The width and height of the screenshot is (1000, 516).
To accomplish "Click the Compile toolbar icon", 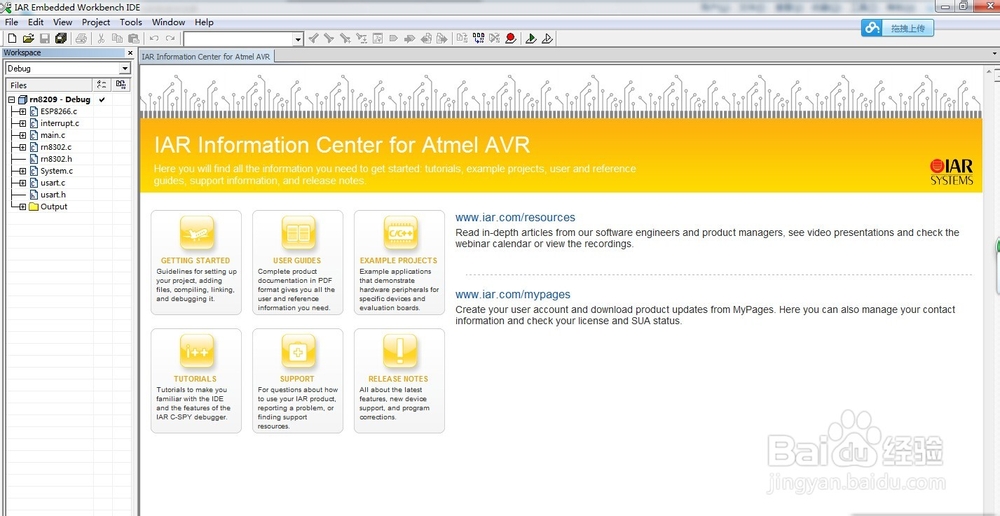I will [x=462, y=38].
